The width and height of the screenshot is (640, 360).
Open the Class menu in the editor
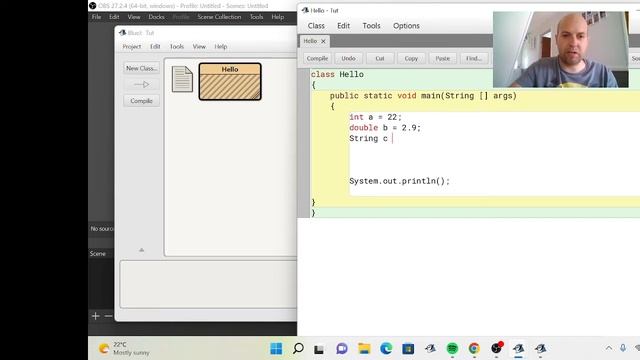[316, 26]
